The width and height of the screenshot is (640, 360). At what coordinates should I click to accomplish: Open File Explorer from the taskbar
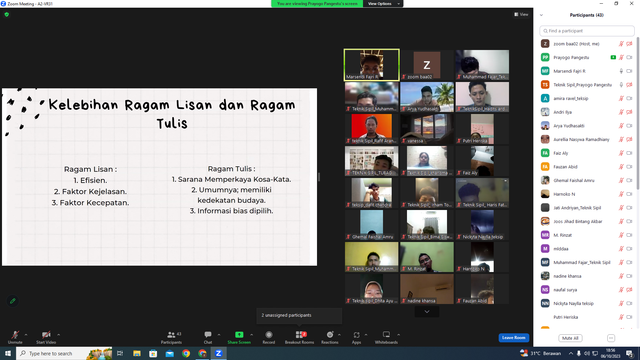coord(137,353)
